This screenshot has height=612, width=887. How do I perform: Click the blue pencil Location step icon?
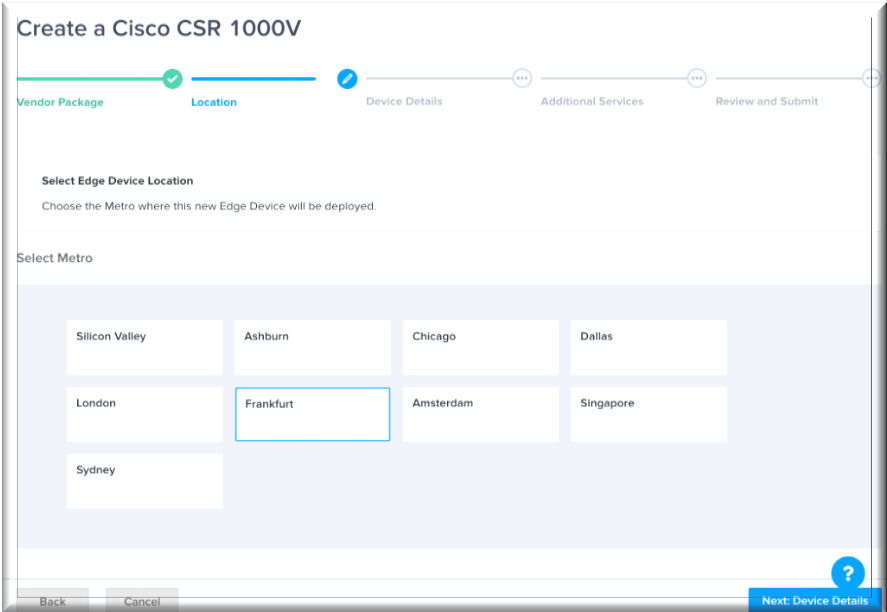click(347, 78)
